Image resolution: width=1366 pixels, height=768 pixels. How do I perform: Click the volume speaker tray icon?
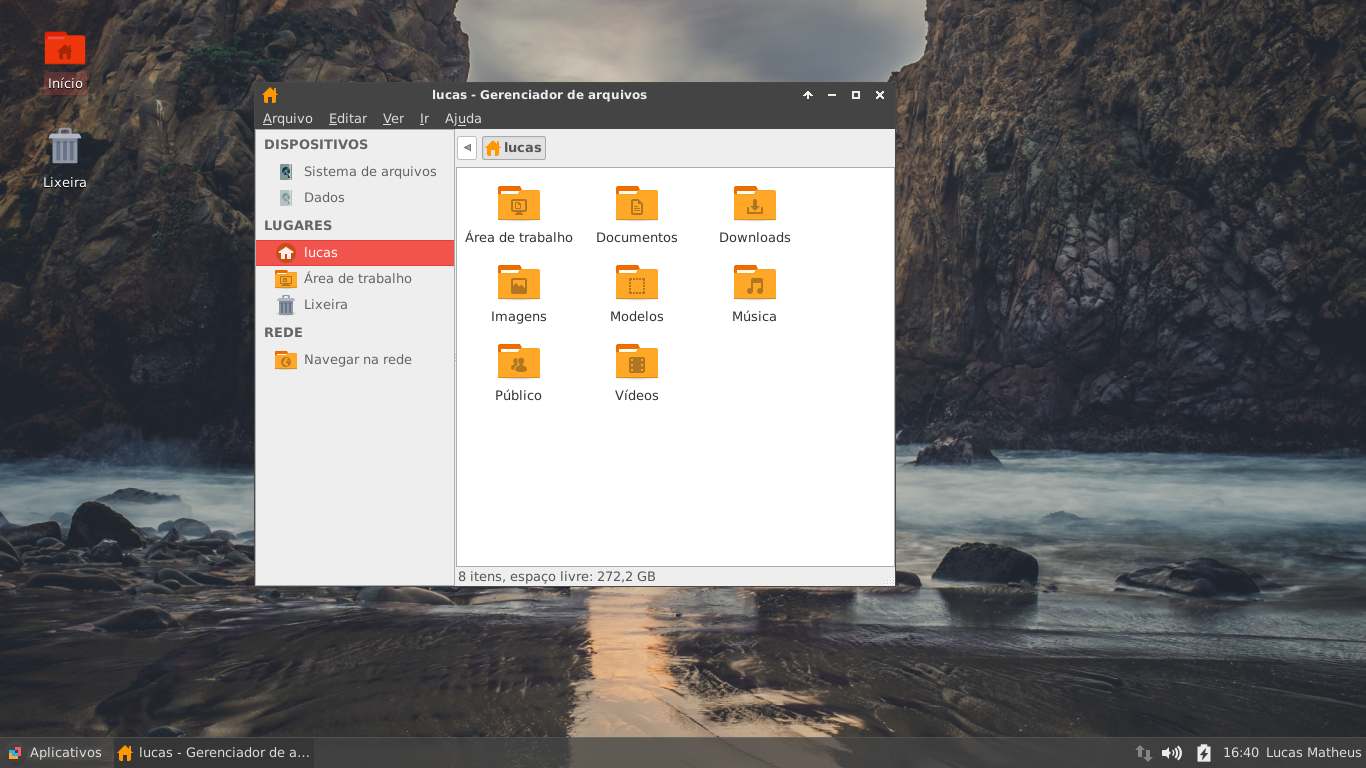(1172, 753)
